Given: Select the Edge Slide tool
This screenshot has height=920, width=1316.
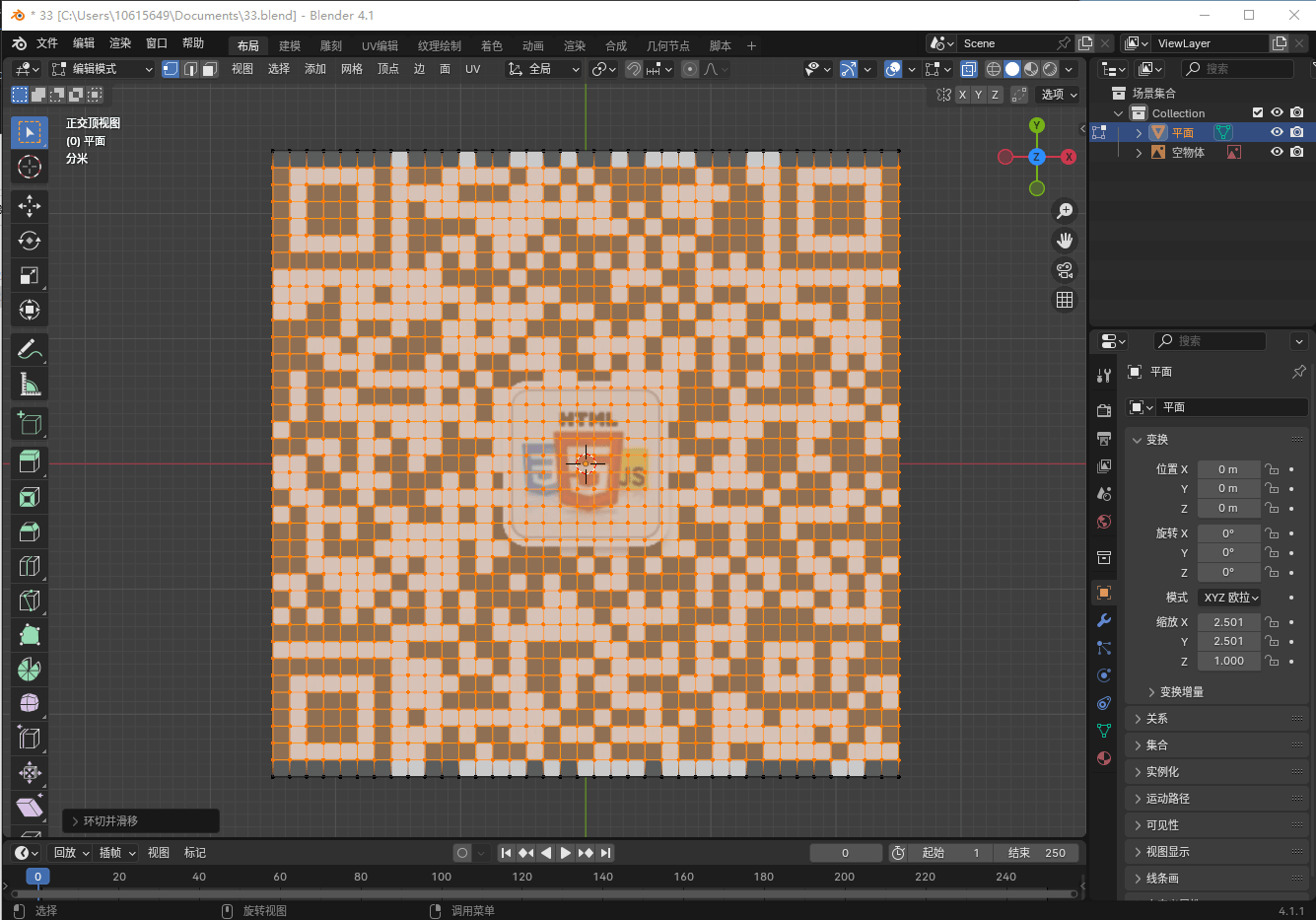Looking at the screenshot, I should pos(30,739).
